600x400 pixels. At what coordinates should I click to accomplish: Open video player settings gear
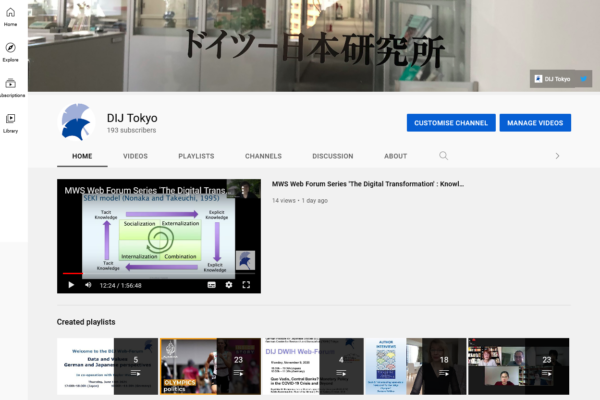228,285
